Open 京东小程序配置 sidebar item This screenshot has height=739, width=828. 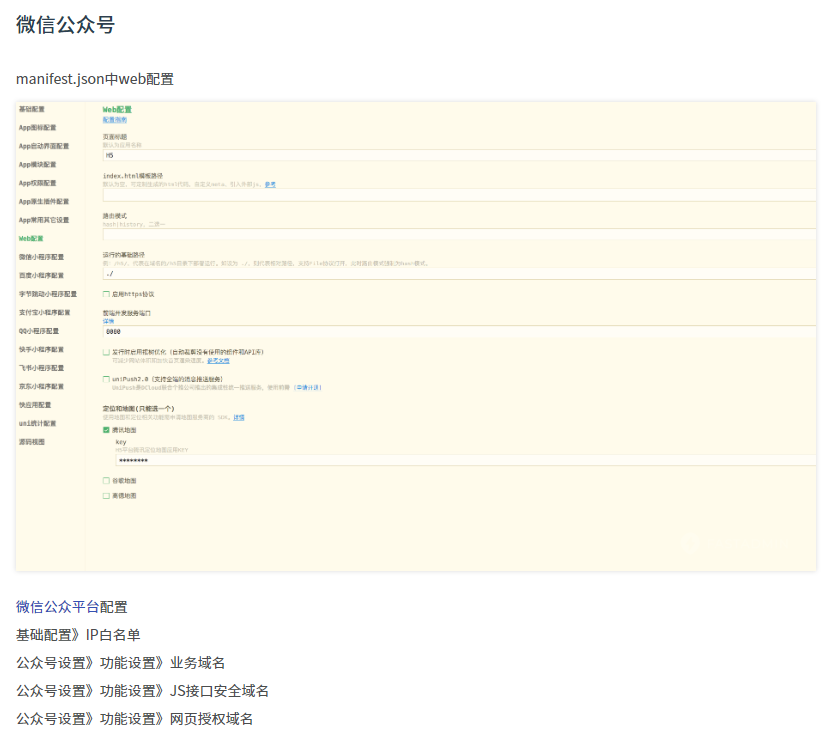[41, 387]
